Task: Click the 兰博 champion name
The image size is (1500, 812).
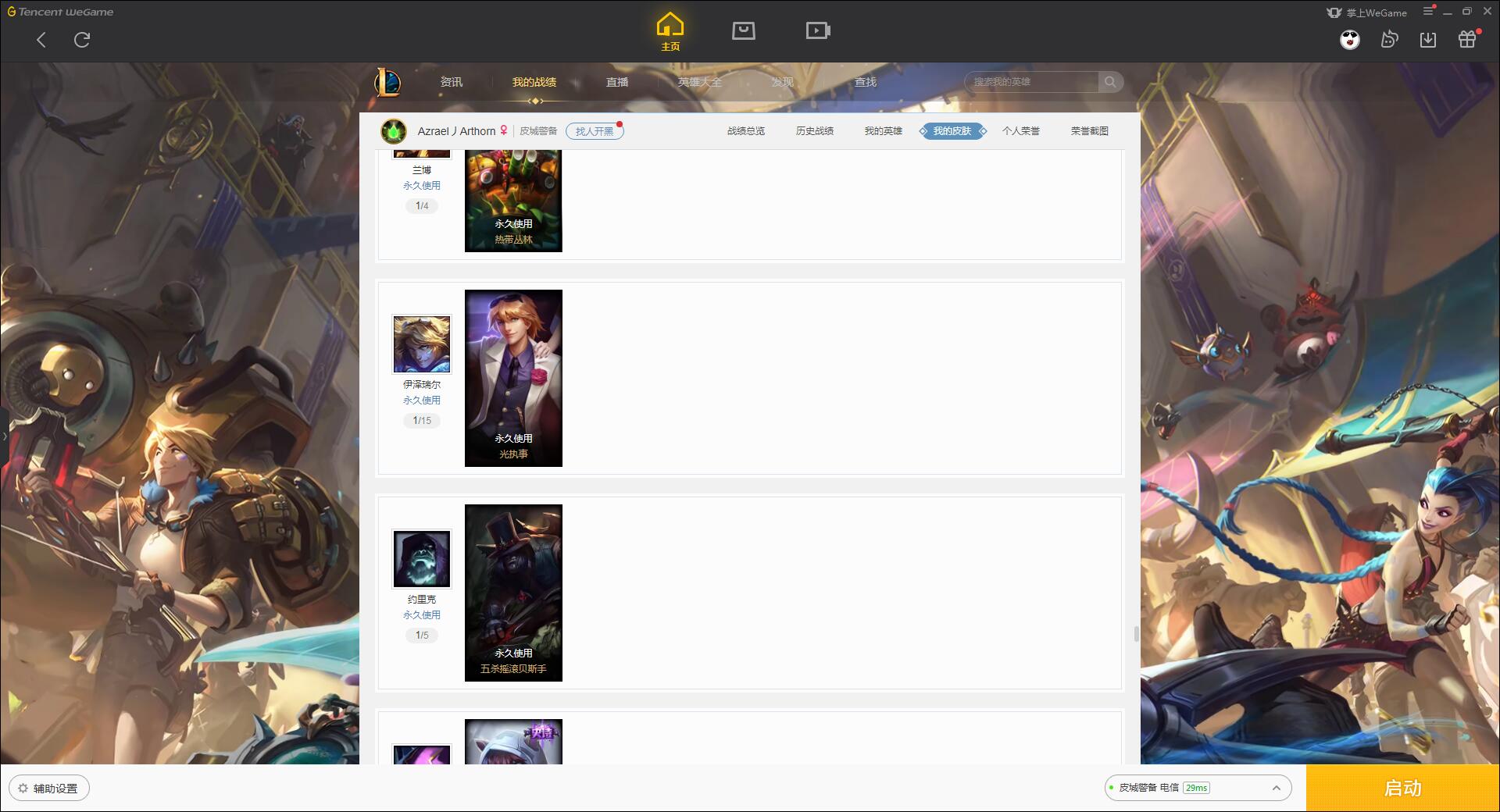Action: tap(422, 169)
